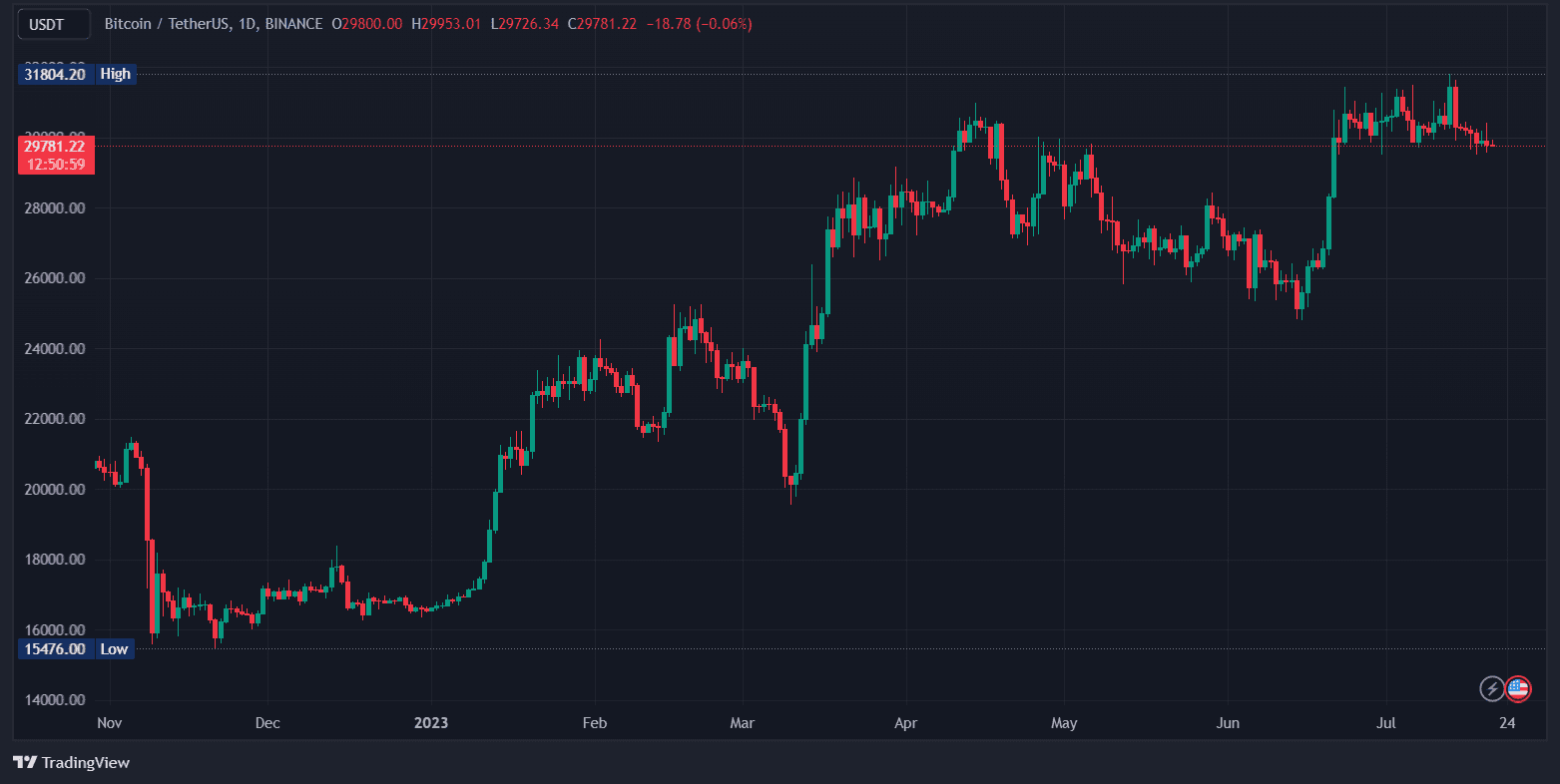Image resolution: width=1560 pixels, height=784 pixels.
Task: Click the 24 date axis label
Action: click(1507, 723)
